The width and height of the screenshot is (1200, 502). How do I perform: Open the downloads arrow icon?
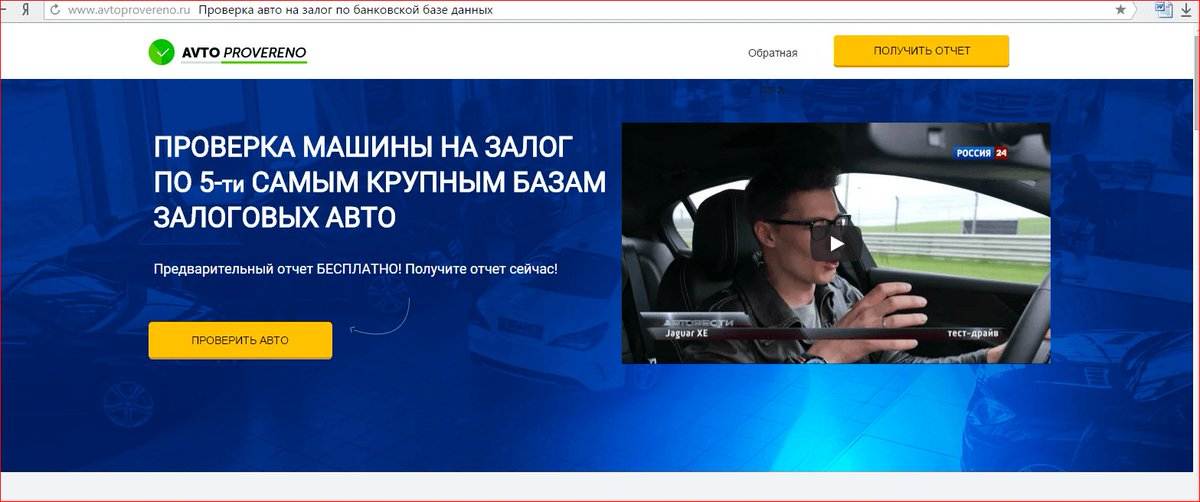[x=1186, y=9]
